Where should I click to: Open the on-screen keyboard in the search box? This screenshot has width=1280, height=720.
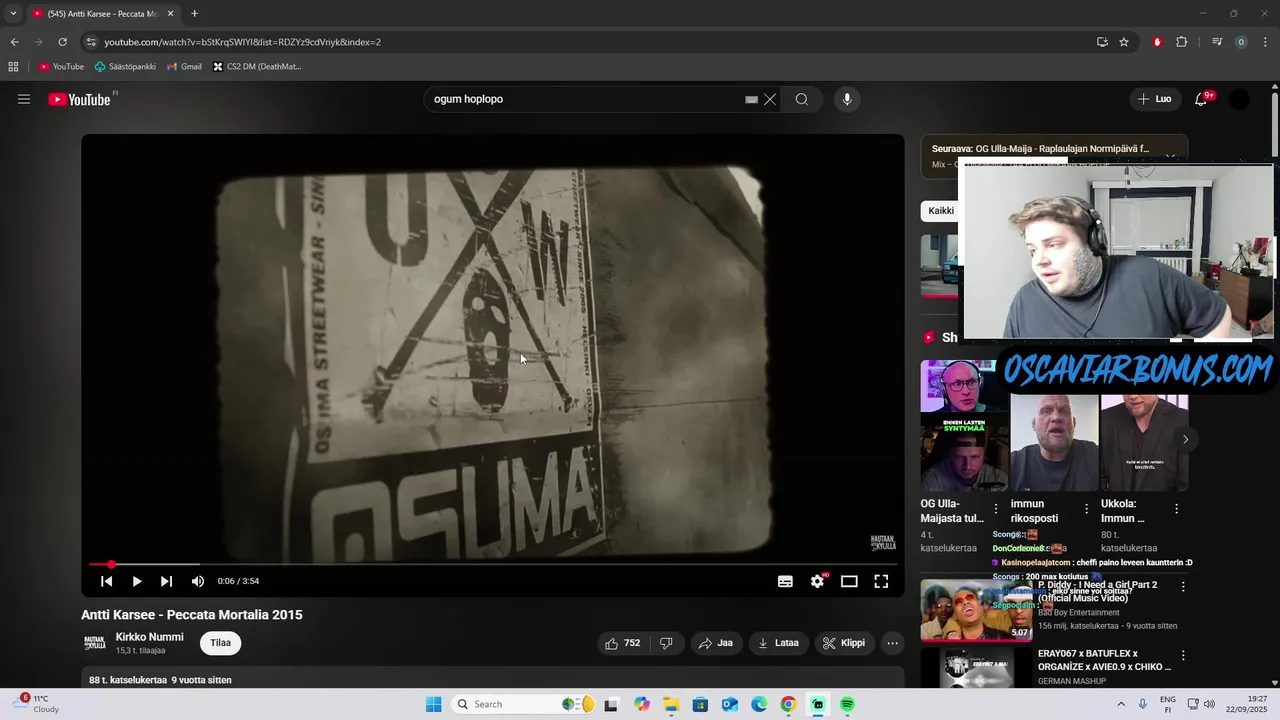751,99
